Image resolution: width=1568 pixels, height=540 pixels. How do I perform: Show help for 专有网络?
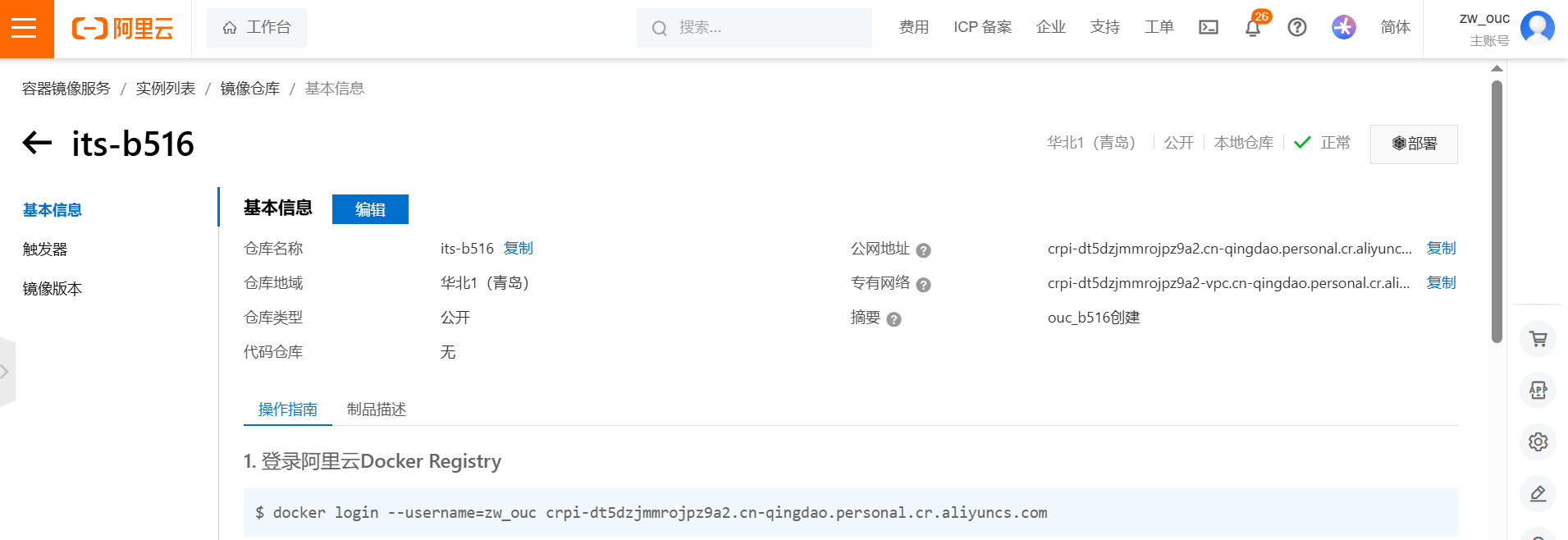[923, 285]
